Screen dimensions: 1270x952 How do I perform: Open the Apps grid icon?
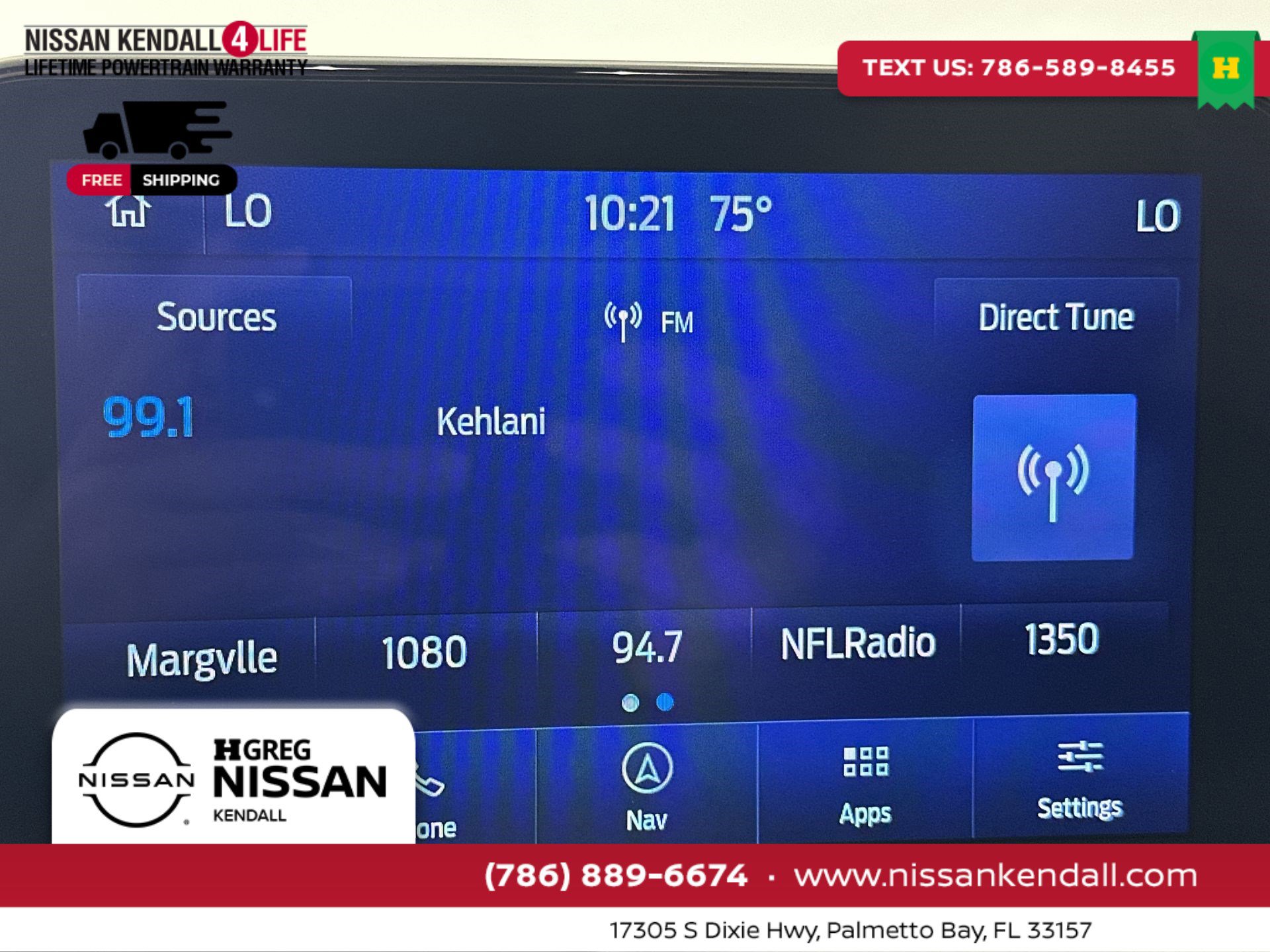tap(865, 762)
